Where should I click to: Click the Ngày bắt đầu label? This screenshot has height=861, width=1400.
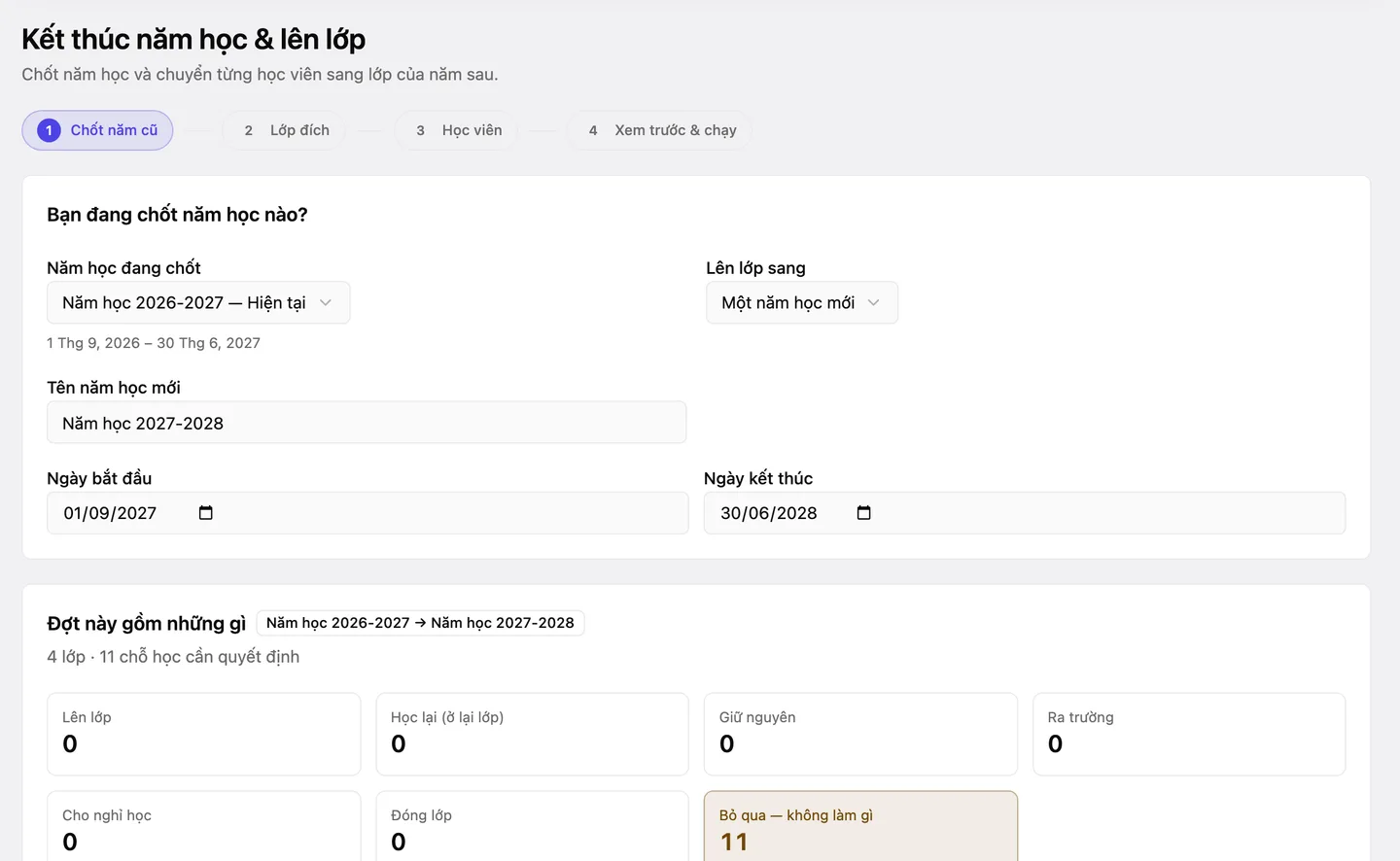pyautogui.click(x=99, y=478)
